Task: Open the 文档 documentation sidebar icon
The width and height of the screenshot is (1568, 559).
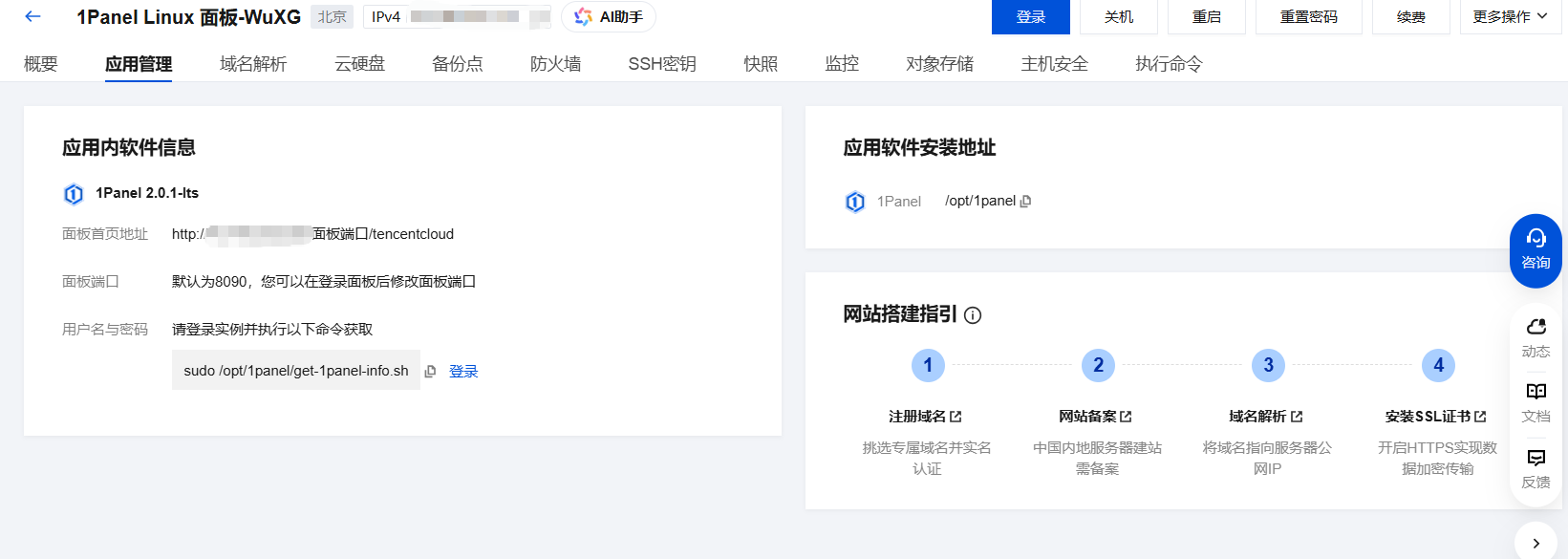Action: [x=1536, y=402]
